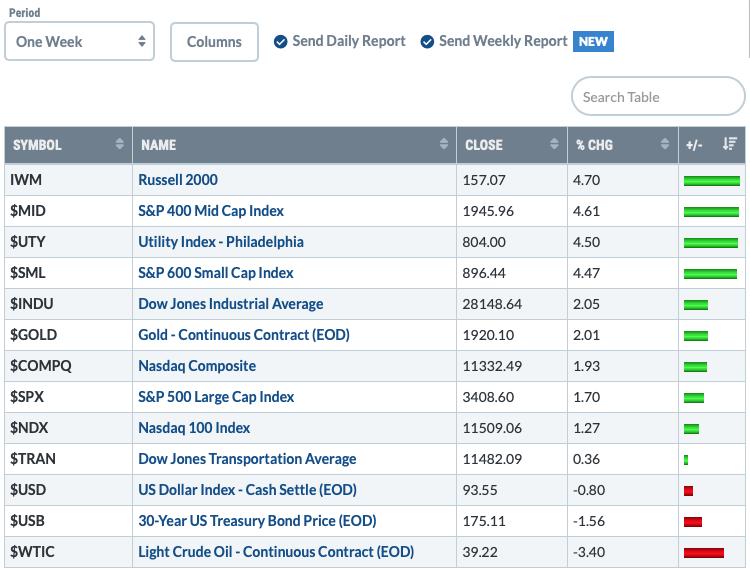The image size is (750, 572).
Task: Toggle Send Weekly Report checkbox
Action: 427,42
